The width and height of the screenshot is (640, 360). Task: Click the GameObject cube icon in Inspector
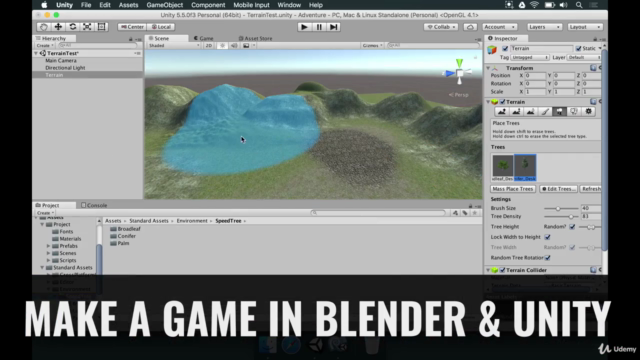pyautogui.click(x=492, y=50)
